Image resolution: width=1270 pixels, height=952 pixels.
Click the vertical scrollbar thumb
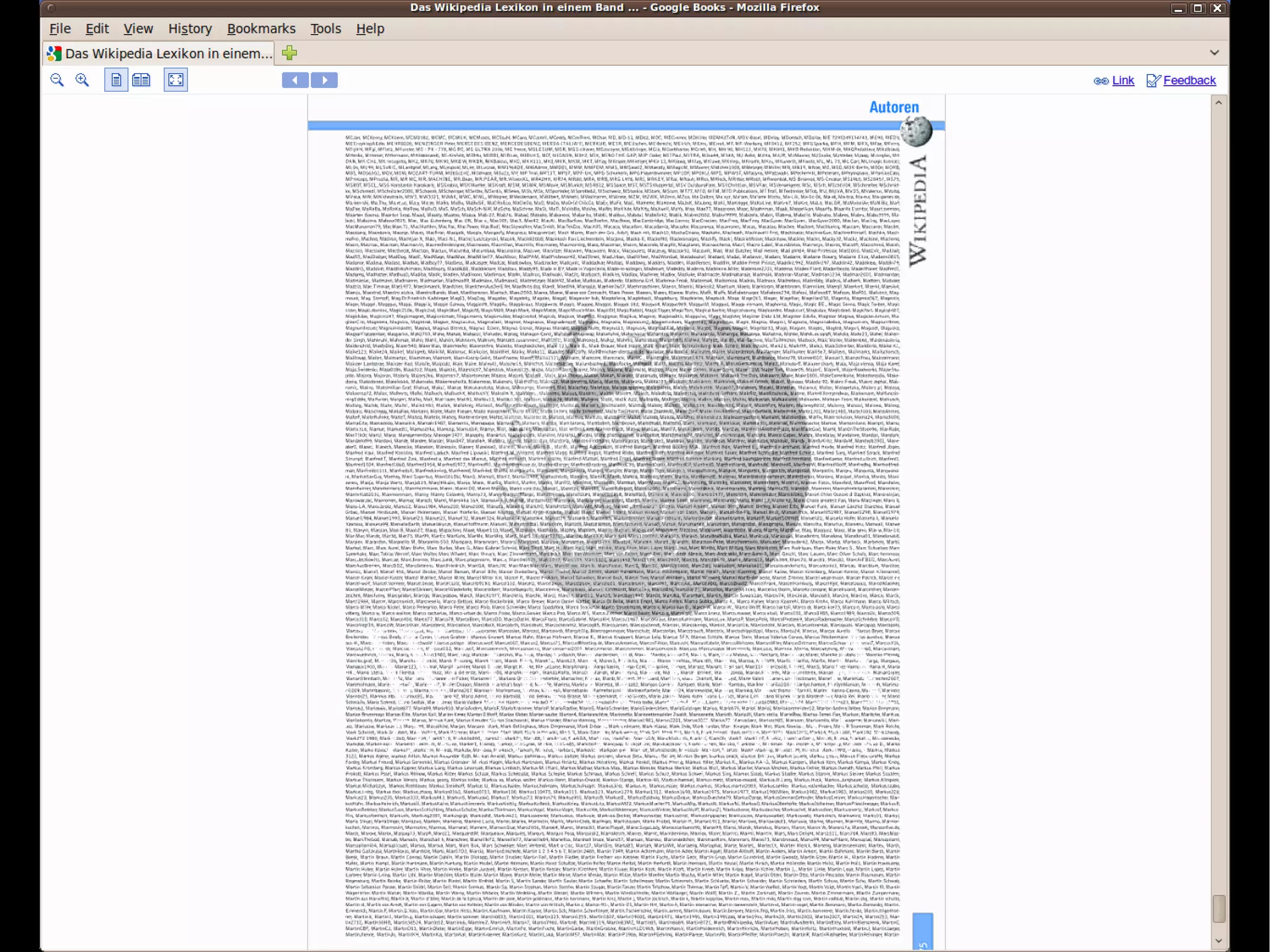coord(1219,909)
